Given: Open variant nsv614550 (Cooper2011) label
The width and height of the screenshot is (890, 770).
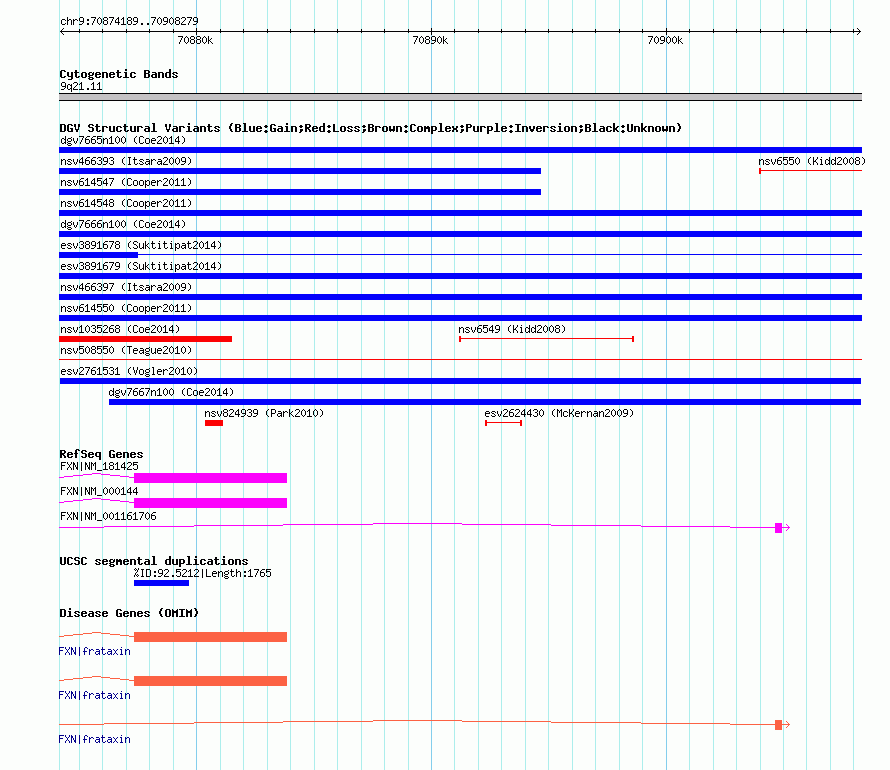Looking at the screenshot, I should [126, 308].
